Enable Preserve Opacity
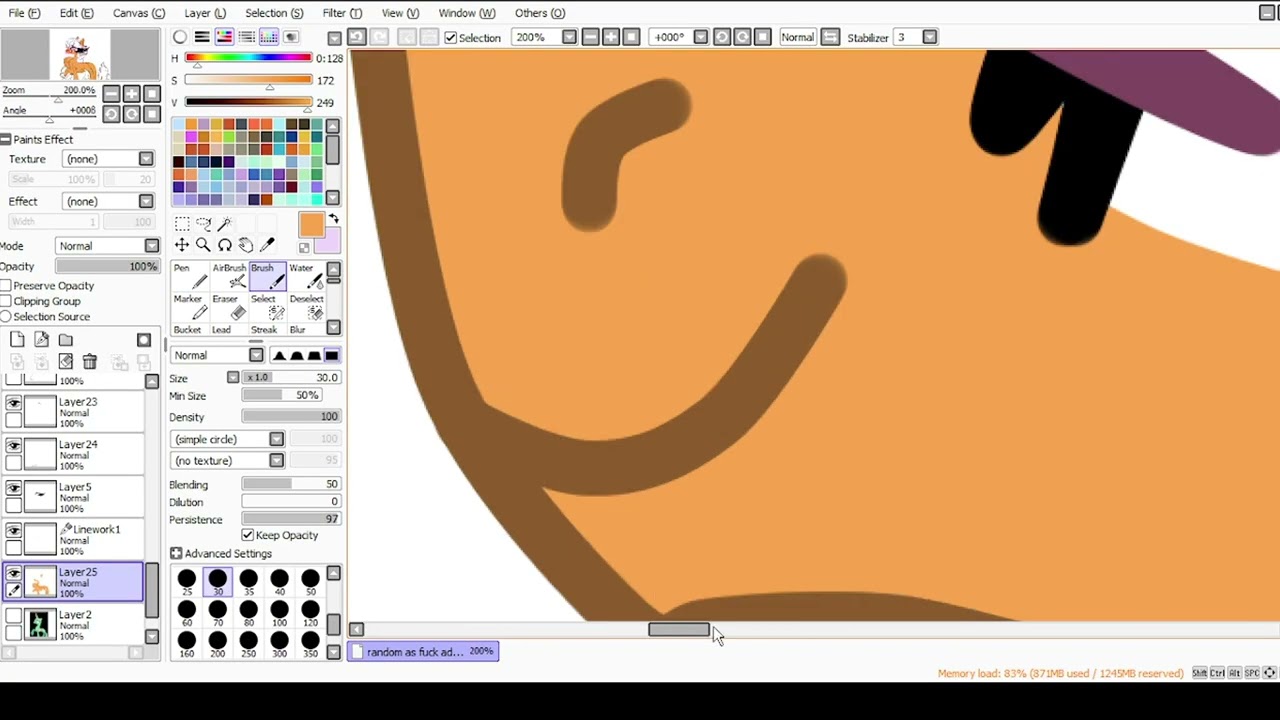 [6, 286]
